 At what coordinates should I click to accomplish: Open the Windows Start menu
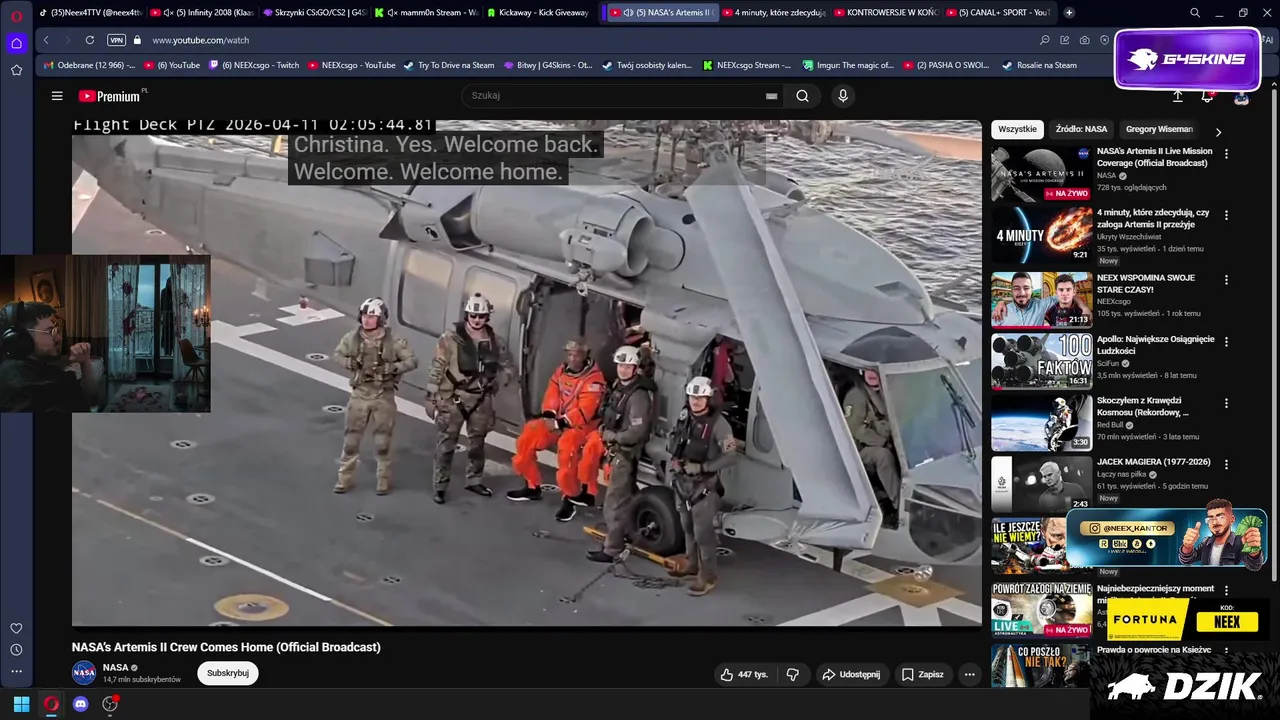[21, 704]
